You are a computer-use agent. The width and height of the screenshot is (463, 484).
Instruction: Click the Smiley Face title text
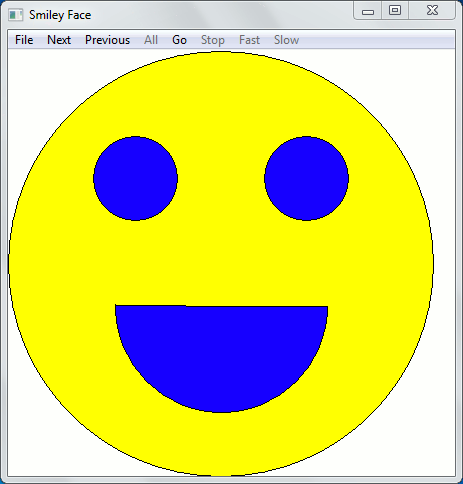[60, 15]
